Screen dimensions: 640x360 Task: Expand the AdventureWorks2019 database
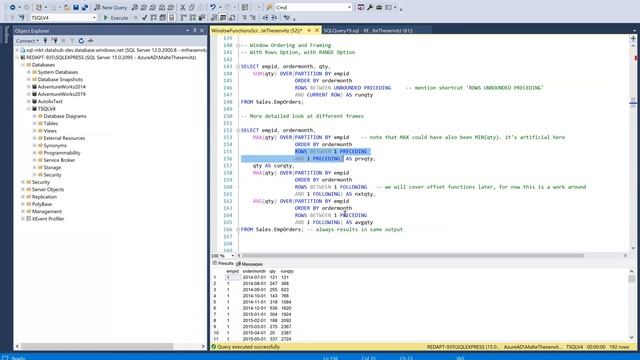tap(29, 94)
